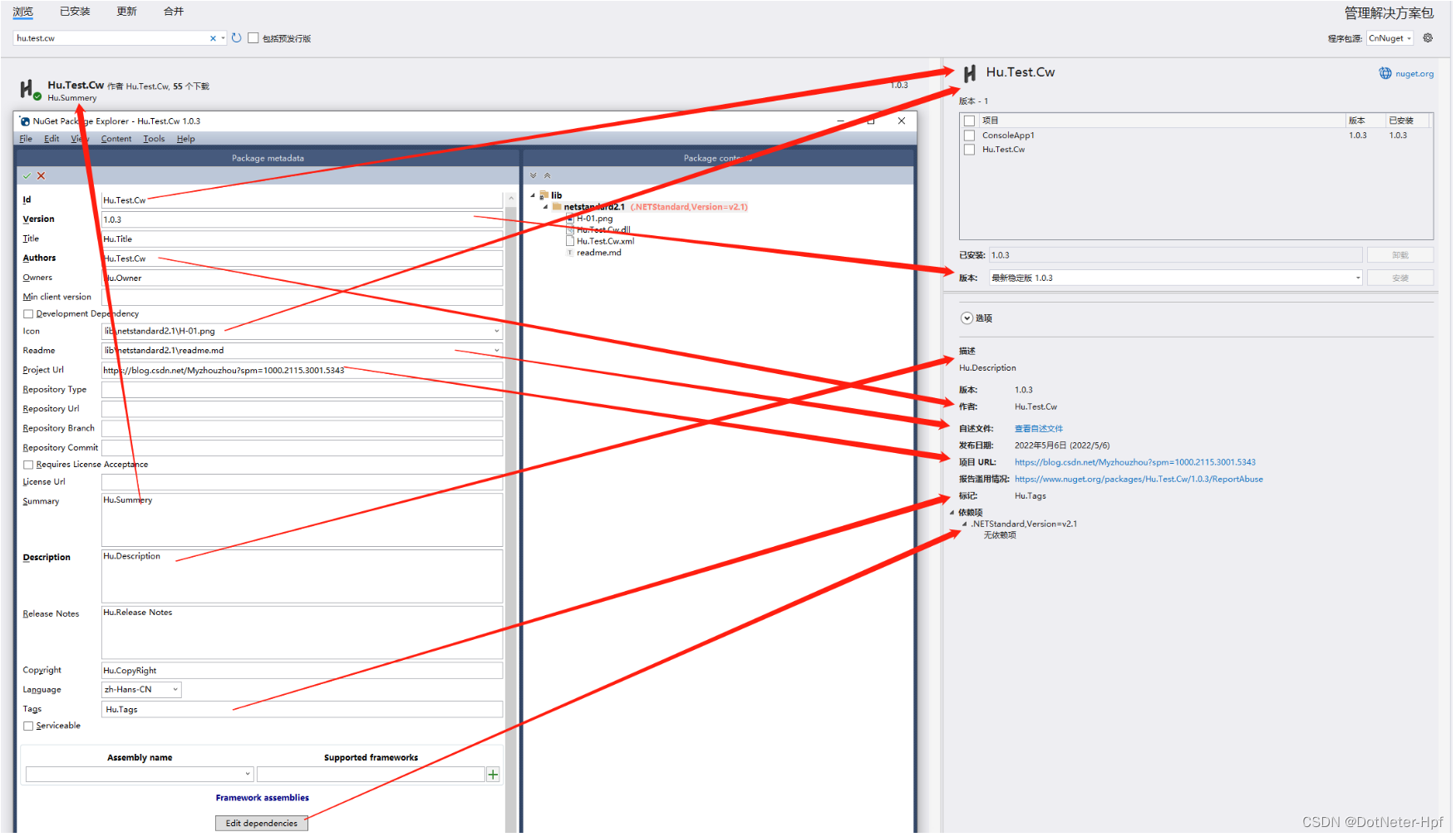Toggle include prerelease checkbox

253,38
